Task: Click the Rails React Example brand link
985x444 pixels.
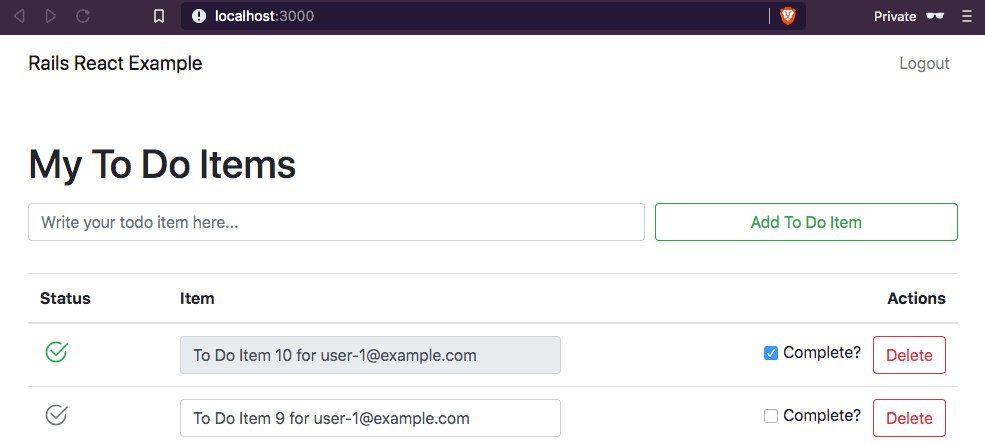Action: 115,63
